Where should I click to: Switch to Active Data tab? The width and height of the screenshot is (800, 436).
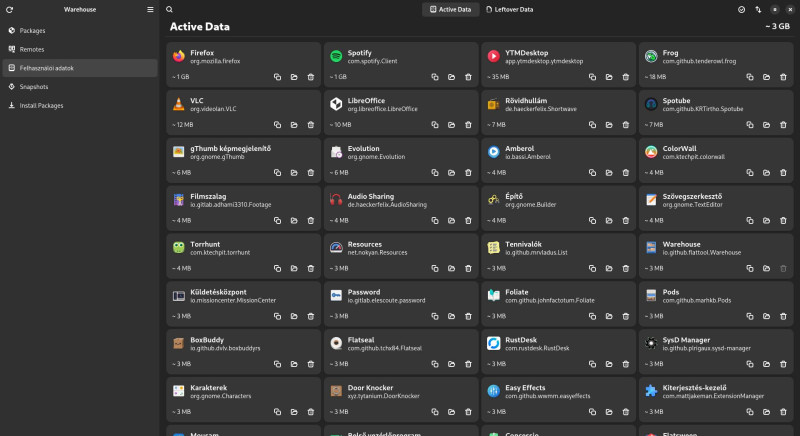click(x=451, y=10)
